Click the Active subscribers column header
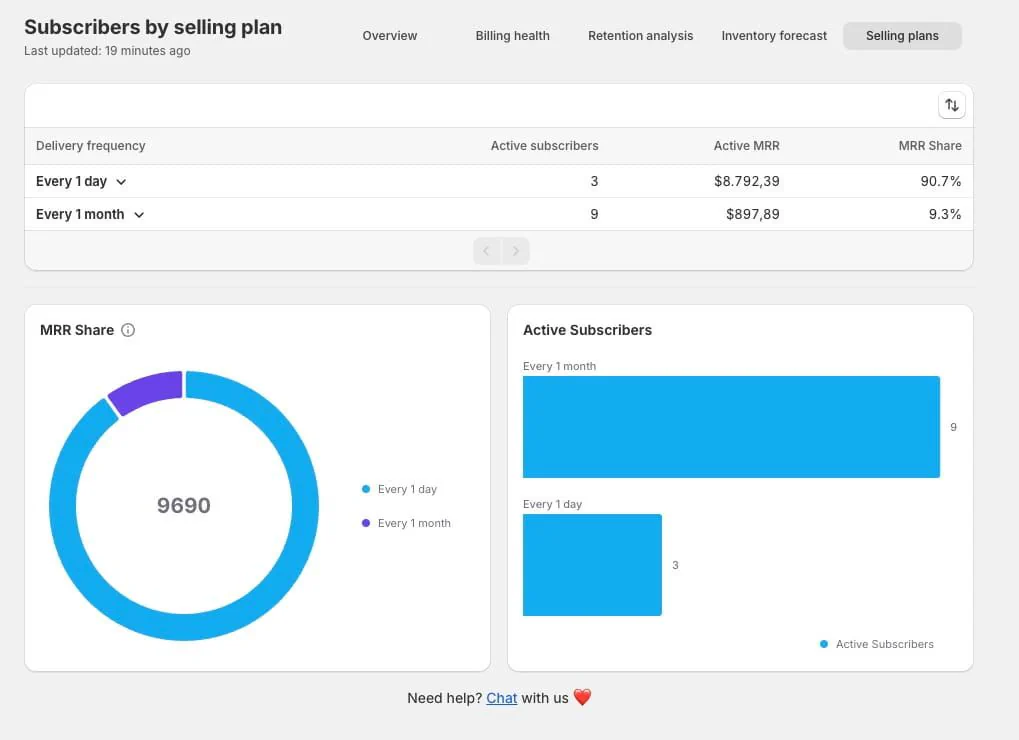 click(545, 146)
